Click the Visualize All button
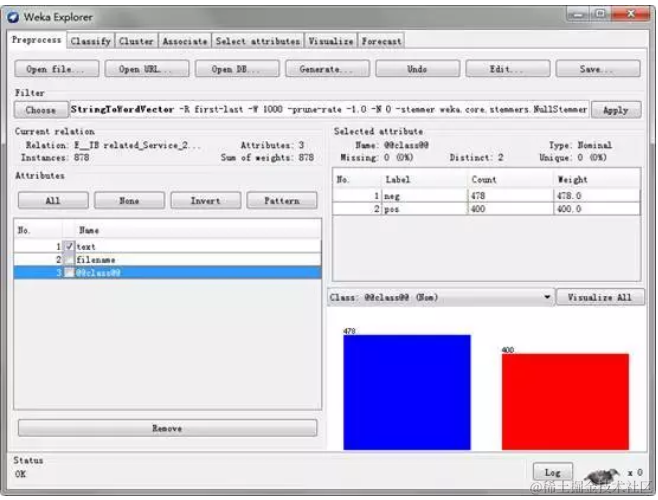 click(600, 297)
